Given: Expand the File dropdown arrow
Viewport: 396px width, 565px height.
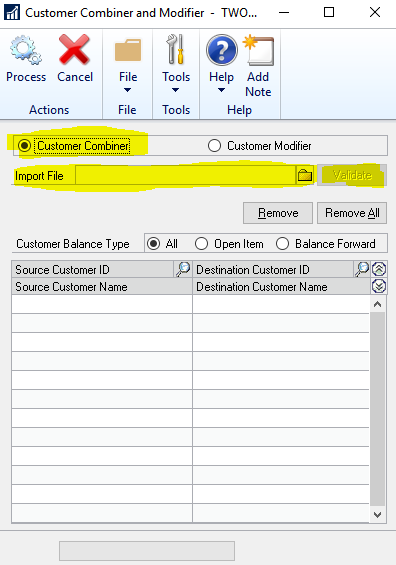Looking at the screenshot, I should point(128,90).
